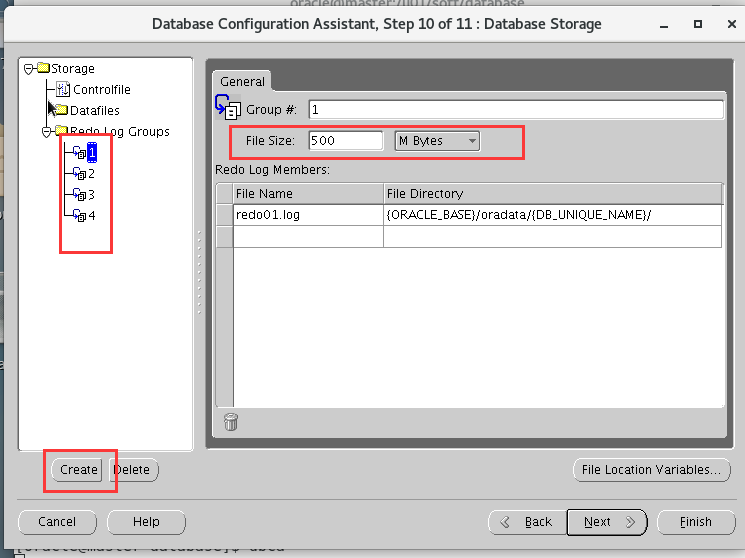The height and width of the screenshot is (558, 745).
Task: Switch to the General tab
Action: (242, 81)
